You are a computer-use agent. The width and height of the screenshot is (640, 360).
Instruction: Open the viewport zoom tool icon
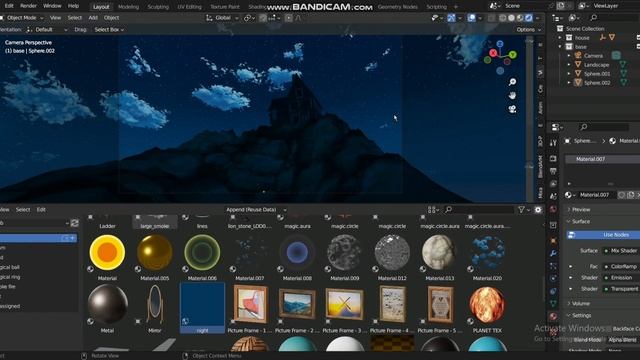pyautogui.click(x=512, y=82)
